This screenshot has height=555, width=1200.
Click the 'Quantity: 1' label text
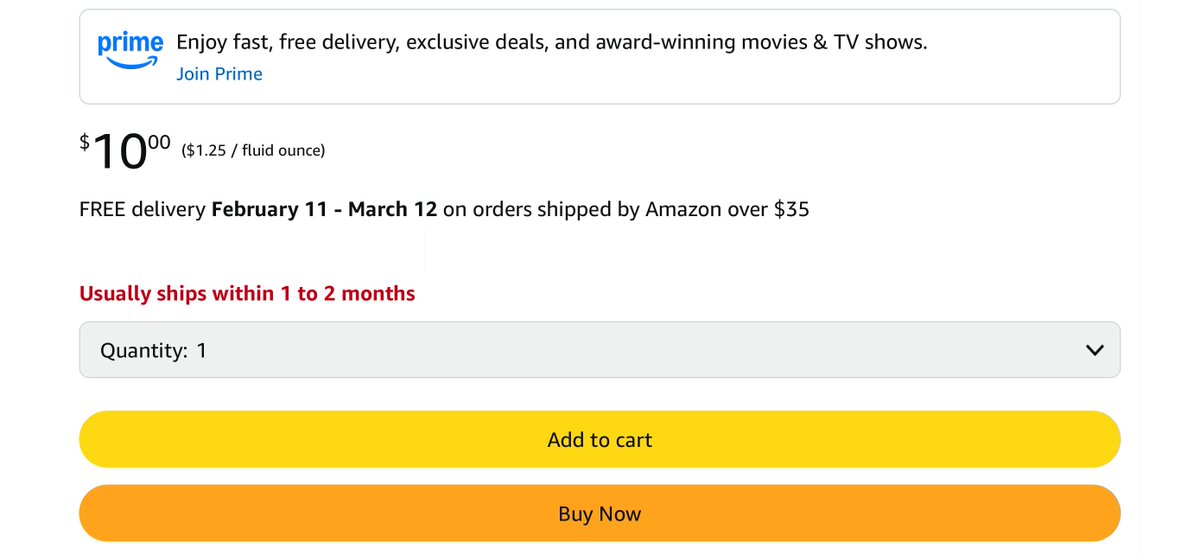(153, 351)
